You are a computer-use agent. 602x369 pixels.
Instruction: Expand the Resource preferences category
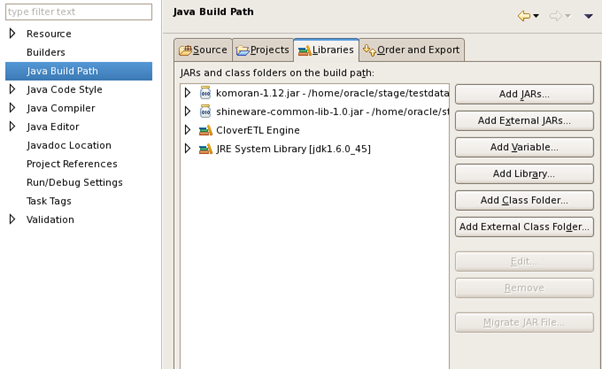click(x=12, y=33)
